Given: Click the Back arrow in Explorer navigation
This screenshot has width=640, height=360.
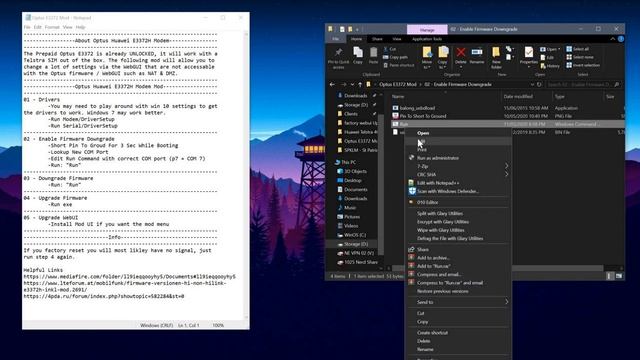Looking at the screenshot, I should coord(332,84).
